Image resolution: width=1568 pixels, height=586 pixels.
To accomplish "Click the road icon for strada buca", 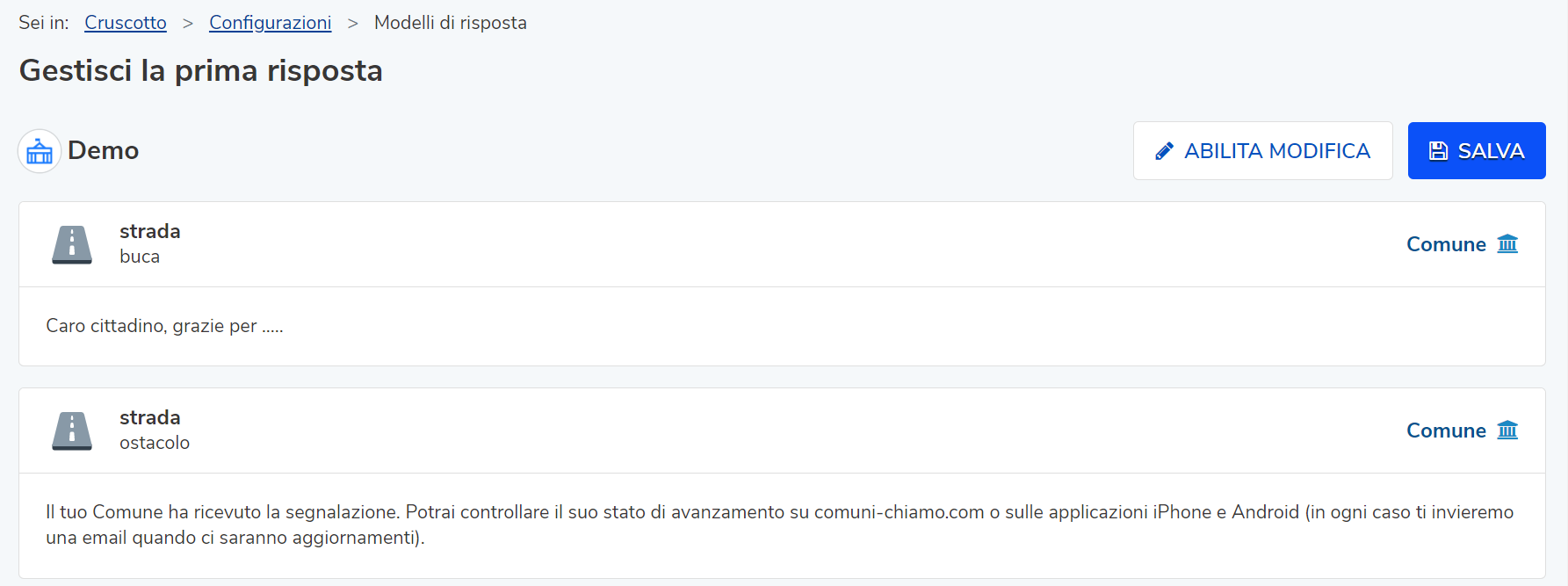I will pos(72,244).
